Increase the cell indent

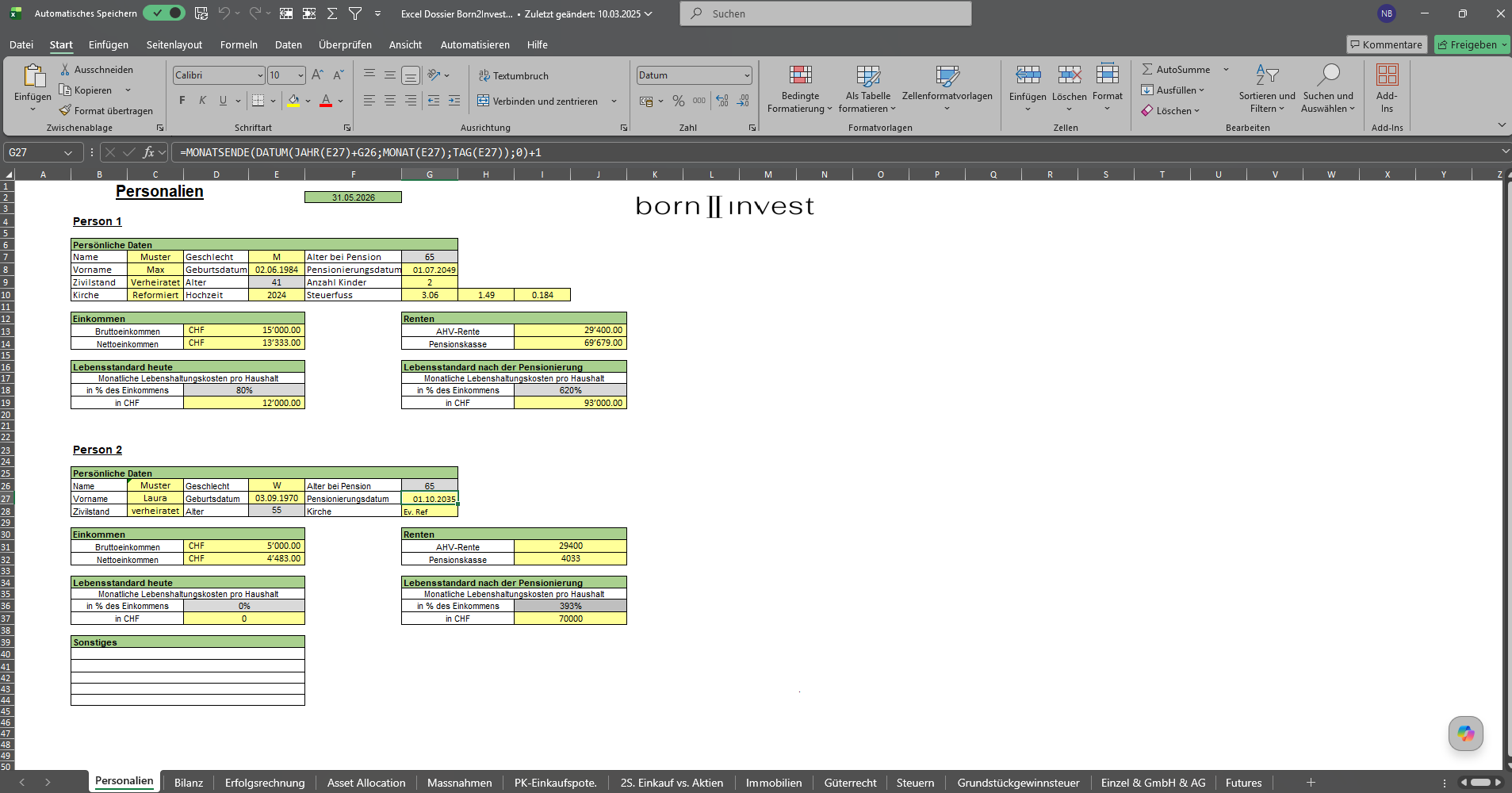454,101
